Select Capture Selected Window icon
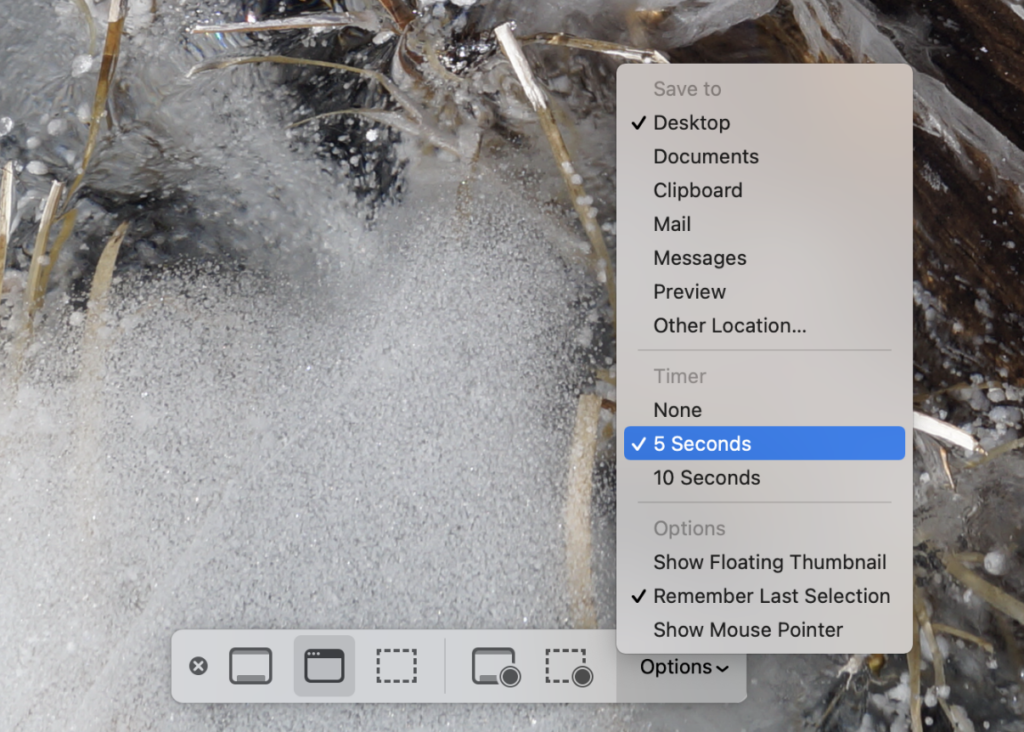The height and width of the screenshot is (732, 1024). tap(324, 665)
